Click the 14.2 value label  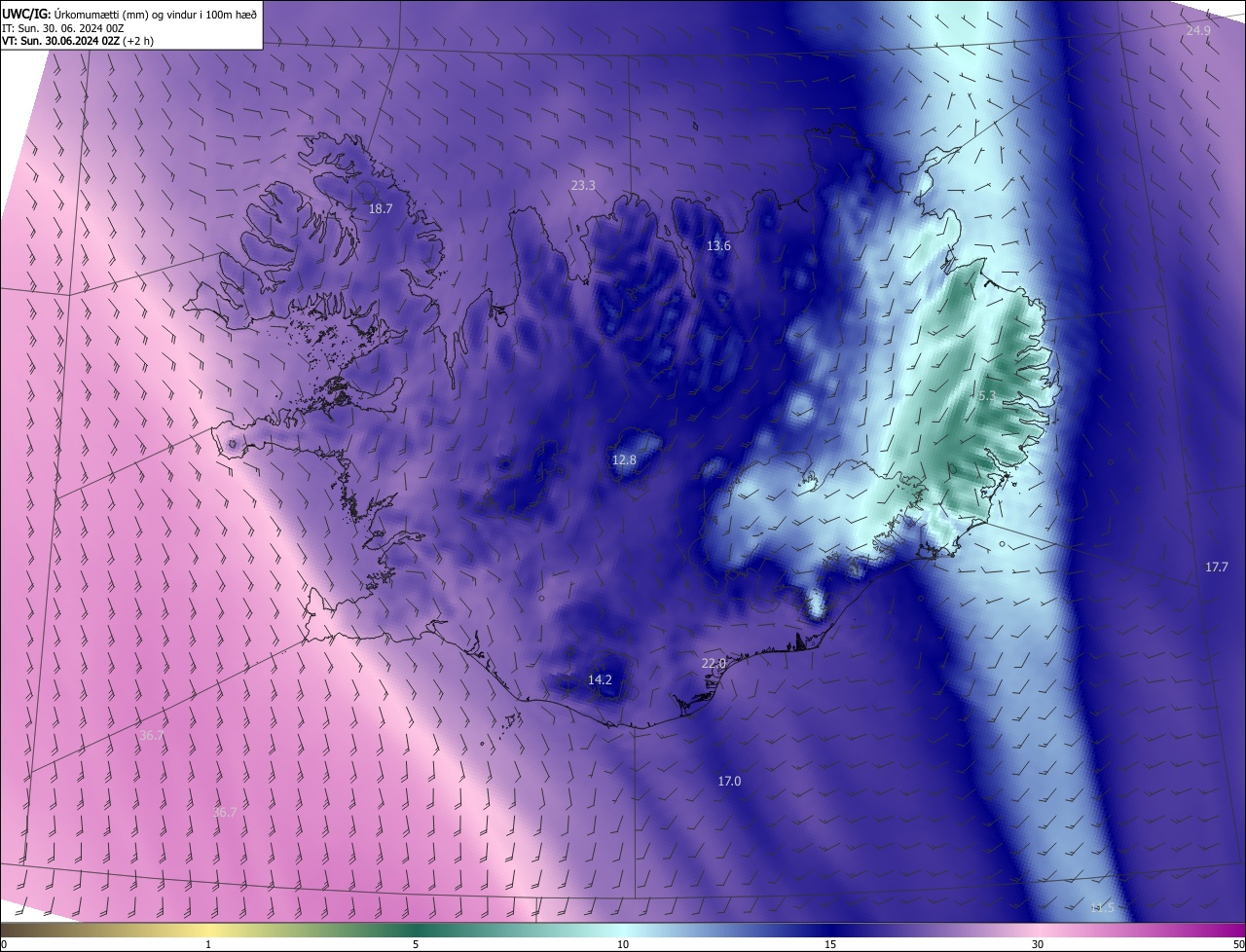[x=601, y=679]
